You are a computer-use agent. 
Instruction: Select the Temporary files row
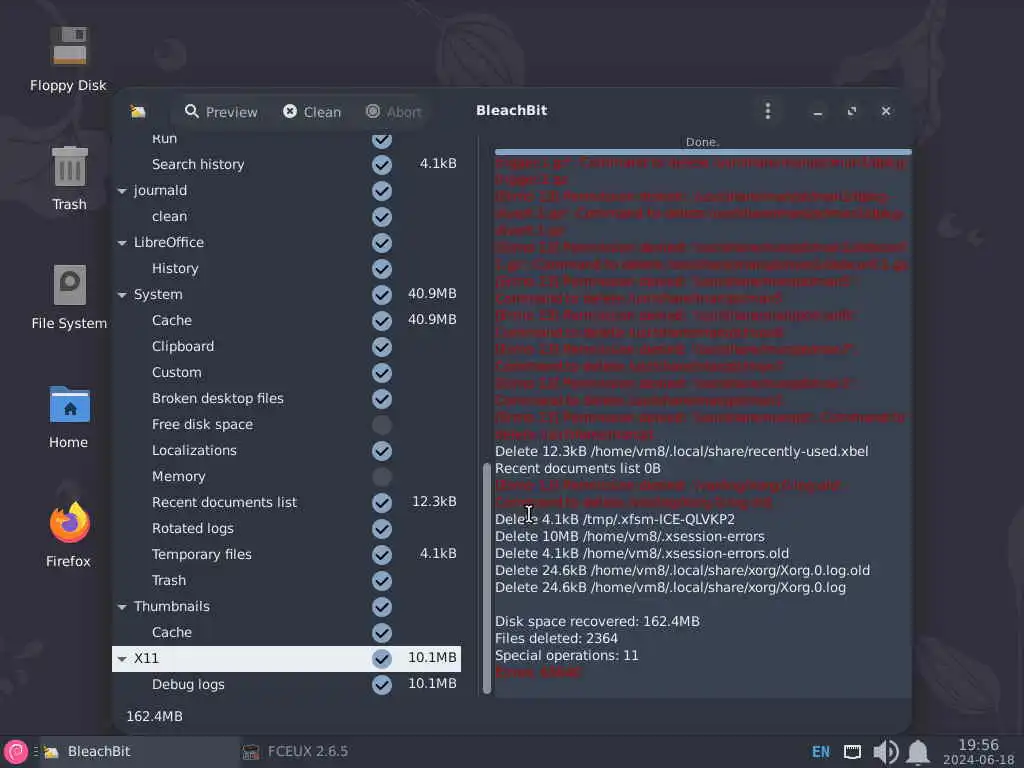click(x=286, y=554)
